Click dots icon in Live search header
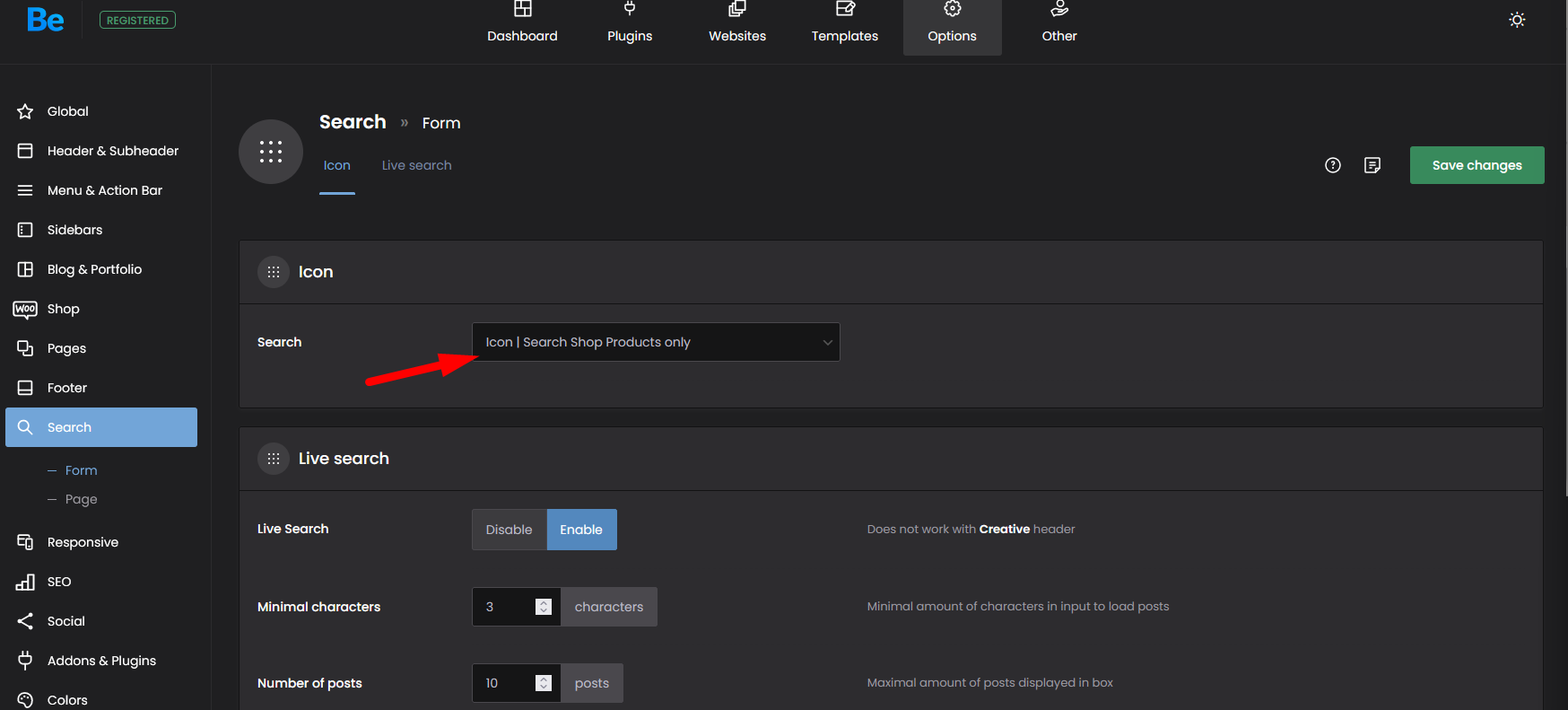This screenshot has height=710, width=1568. point(274,459)
